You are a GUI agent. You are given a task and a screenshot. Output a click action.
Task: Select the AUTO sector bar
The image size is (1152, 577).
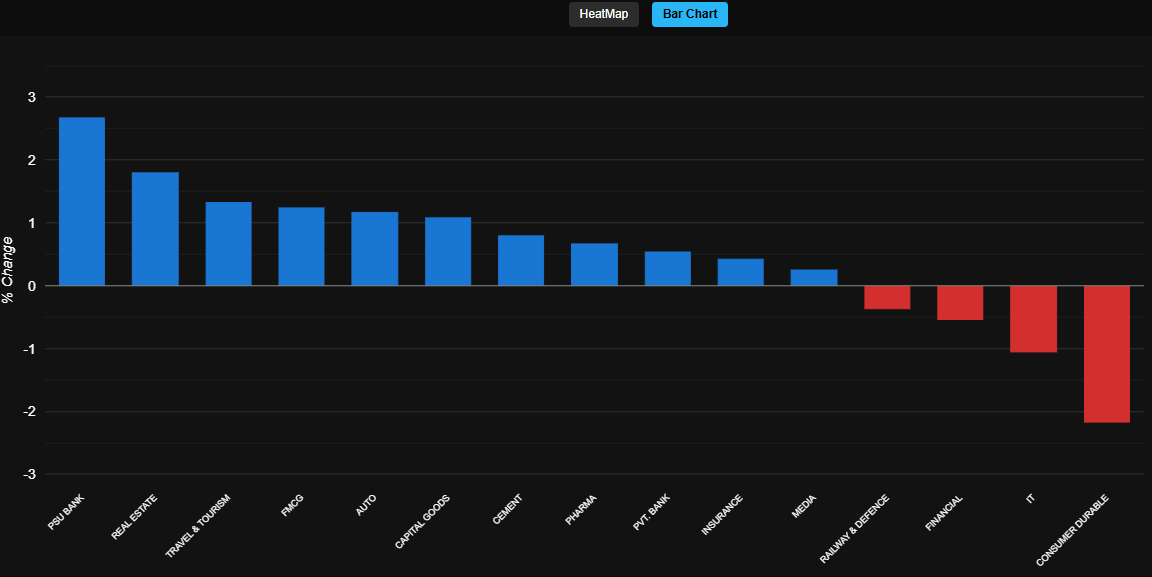pyautogui.click(x=374, y=249)
